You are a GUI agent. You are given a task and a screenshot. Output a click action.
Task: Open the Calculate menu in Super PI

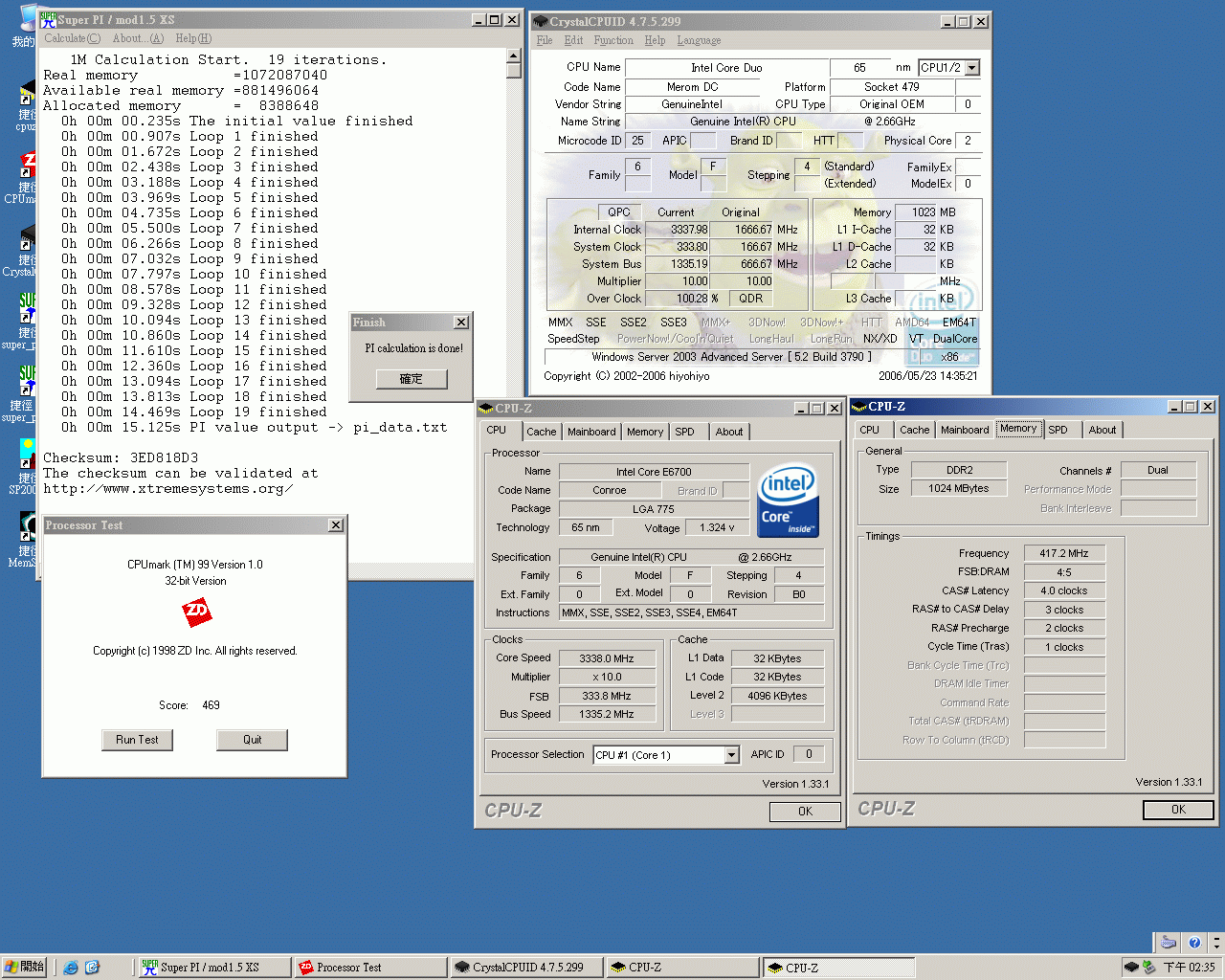point(72,38)
